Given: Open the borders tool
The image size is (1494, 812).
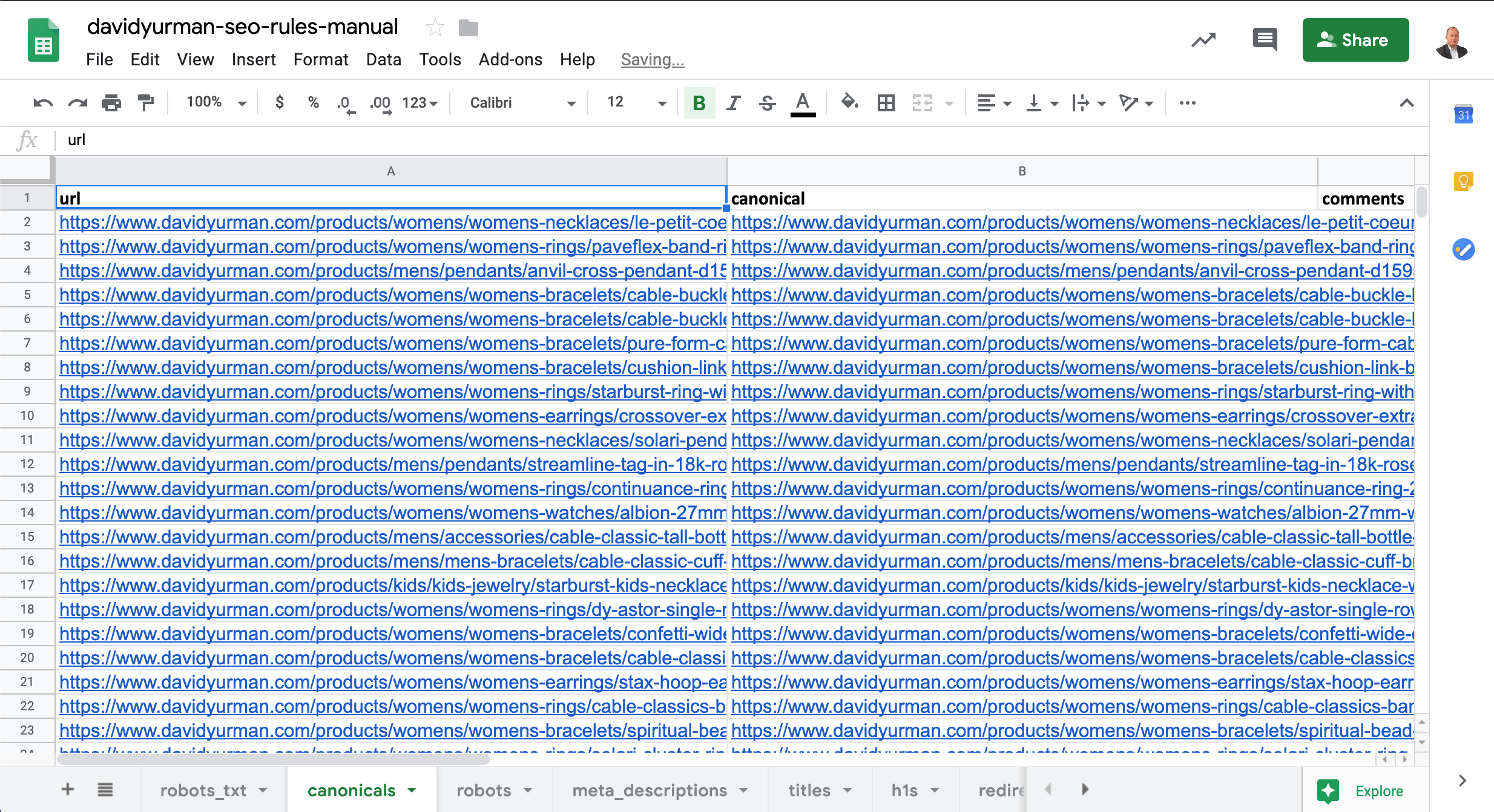Looking at the screenshot, I should point(886,103).
